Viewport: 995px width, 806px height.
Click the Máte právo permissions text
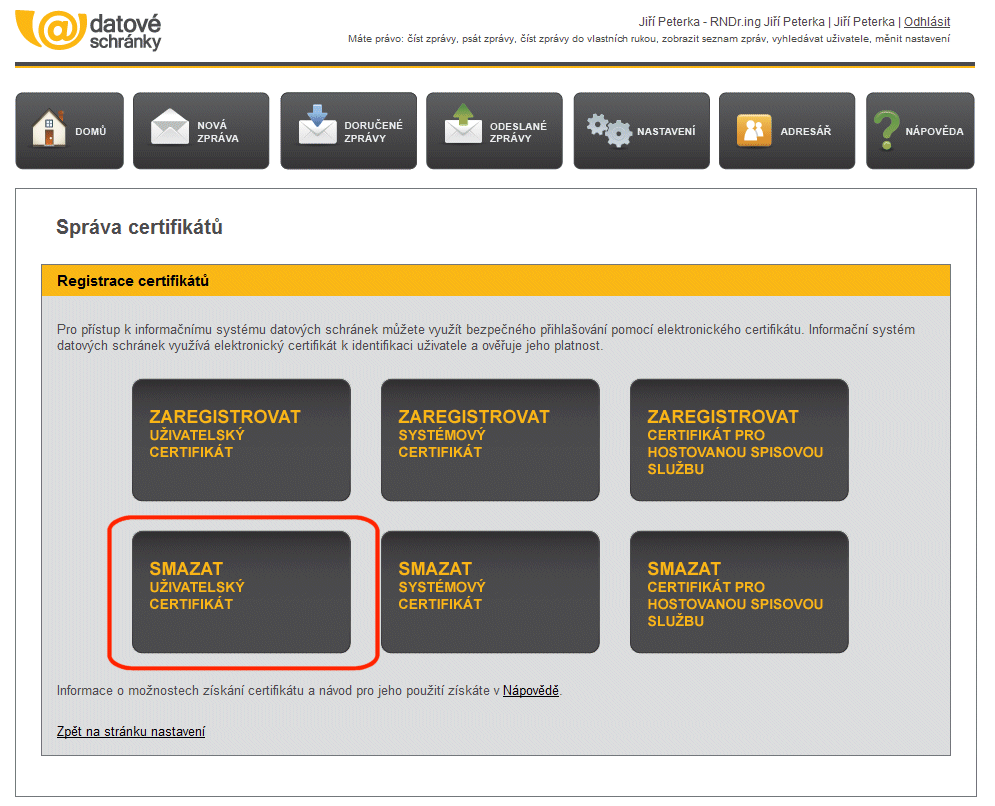click(x=649, y=39)
